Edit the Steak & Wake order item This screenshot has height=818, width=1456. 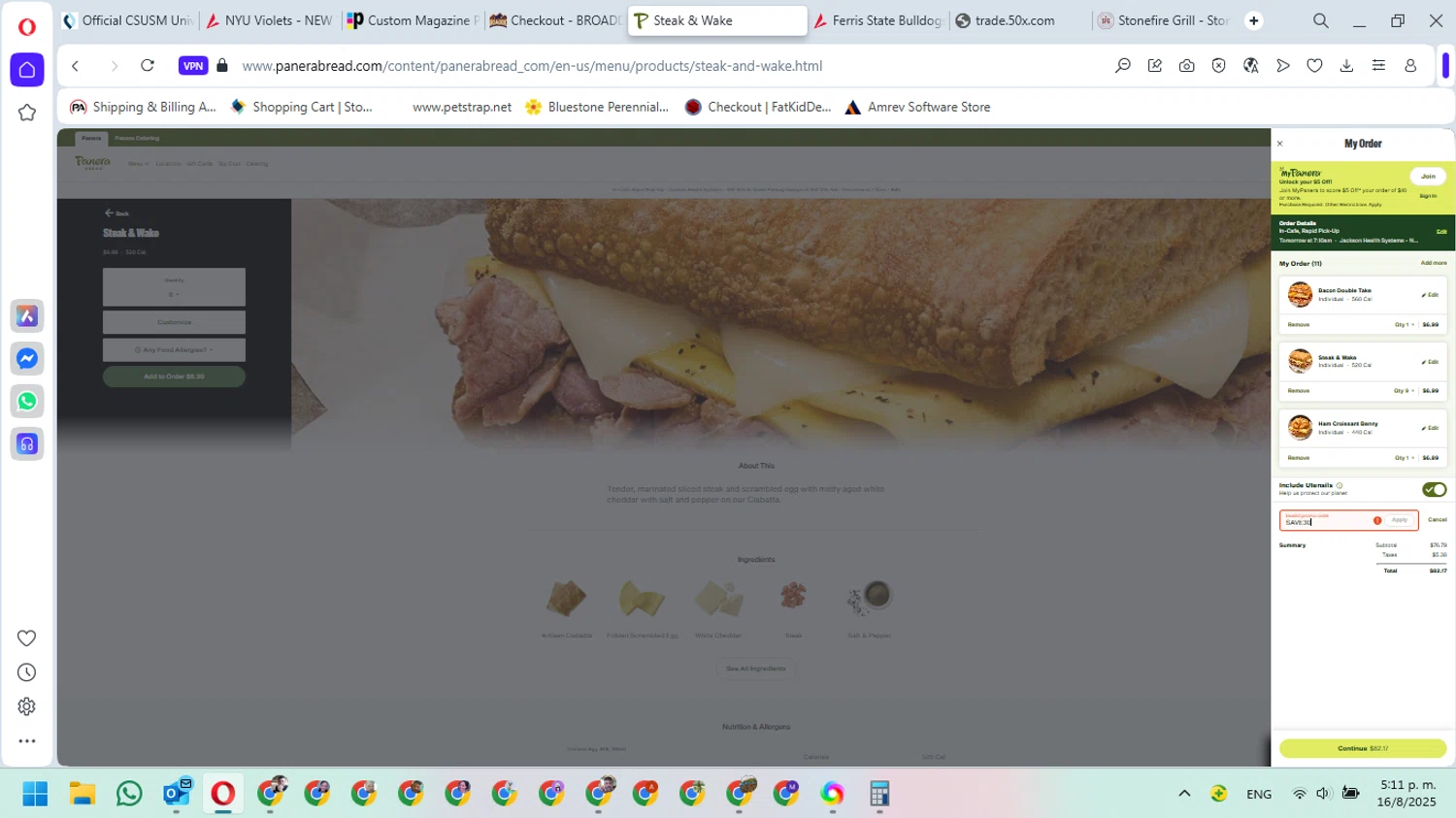pos(1431,362)
